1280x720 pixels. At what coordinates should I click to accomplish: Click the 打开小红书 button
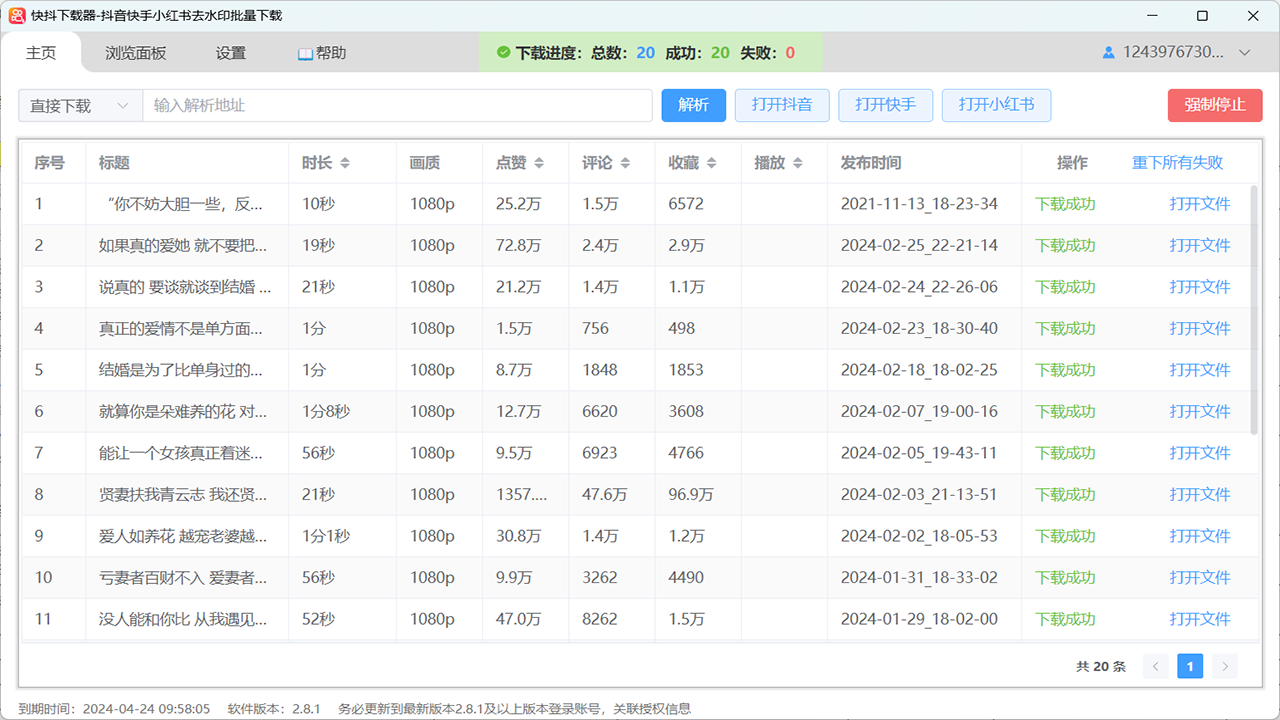[996, 105]
